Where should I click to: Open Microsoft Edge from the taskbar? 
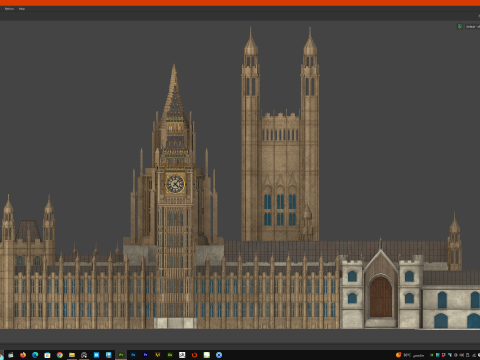click(35, 355)
